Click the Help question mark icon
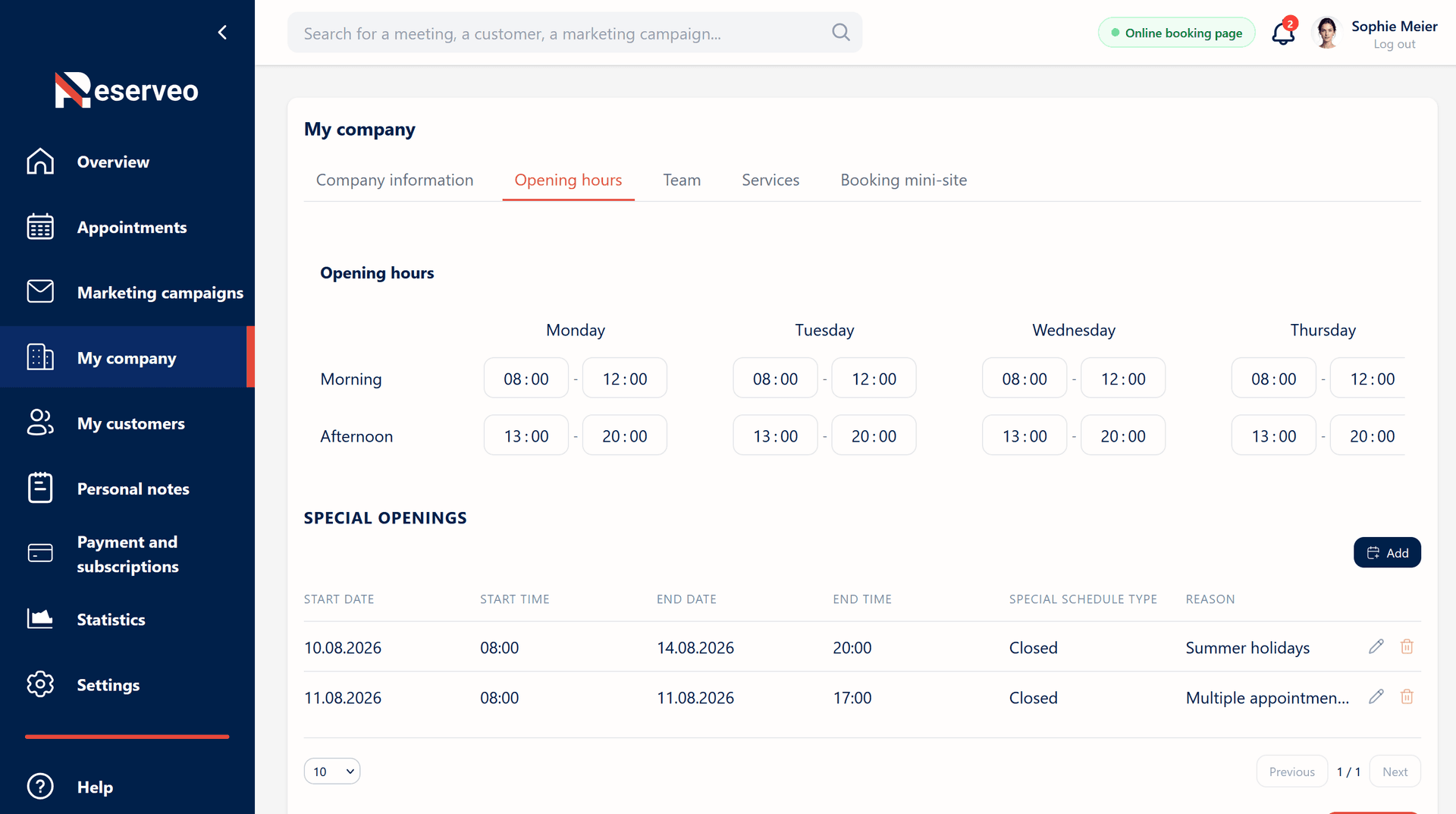 pyautogui.click(x=40, y=787)
